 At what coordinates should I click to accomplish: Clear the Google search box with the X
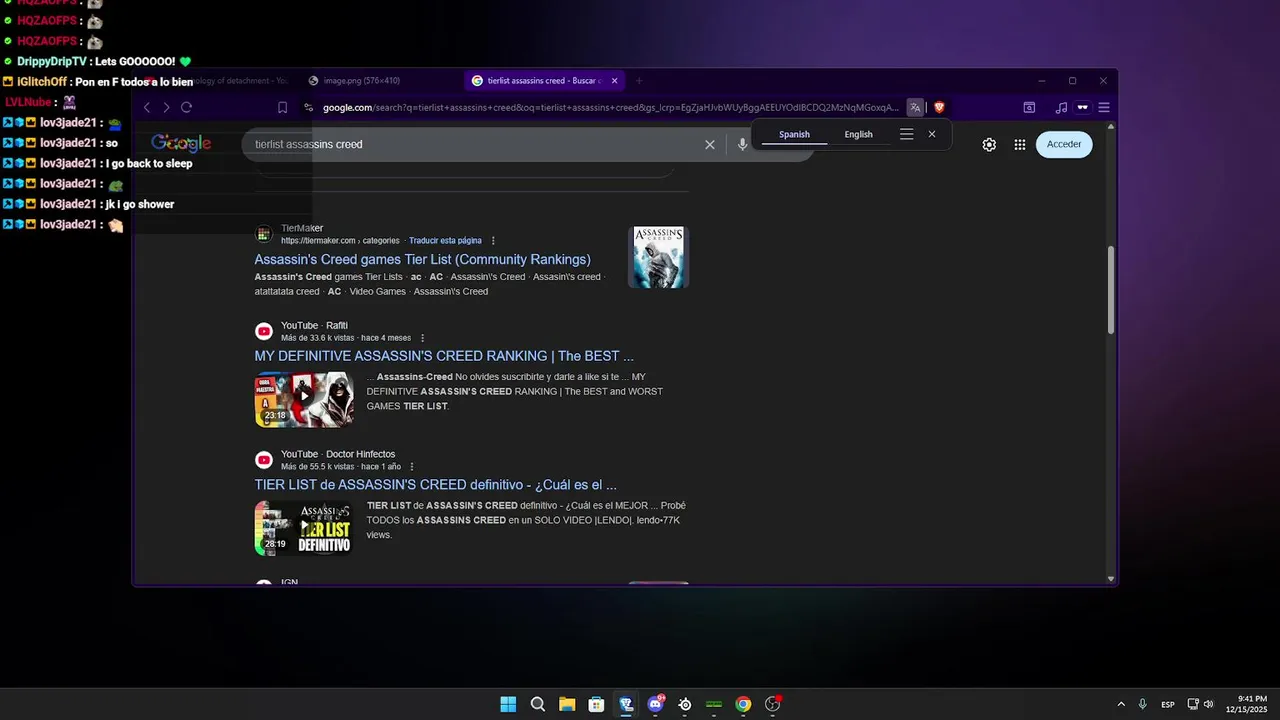pyautogui.click(x=710, y=144)
